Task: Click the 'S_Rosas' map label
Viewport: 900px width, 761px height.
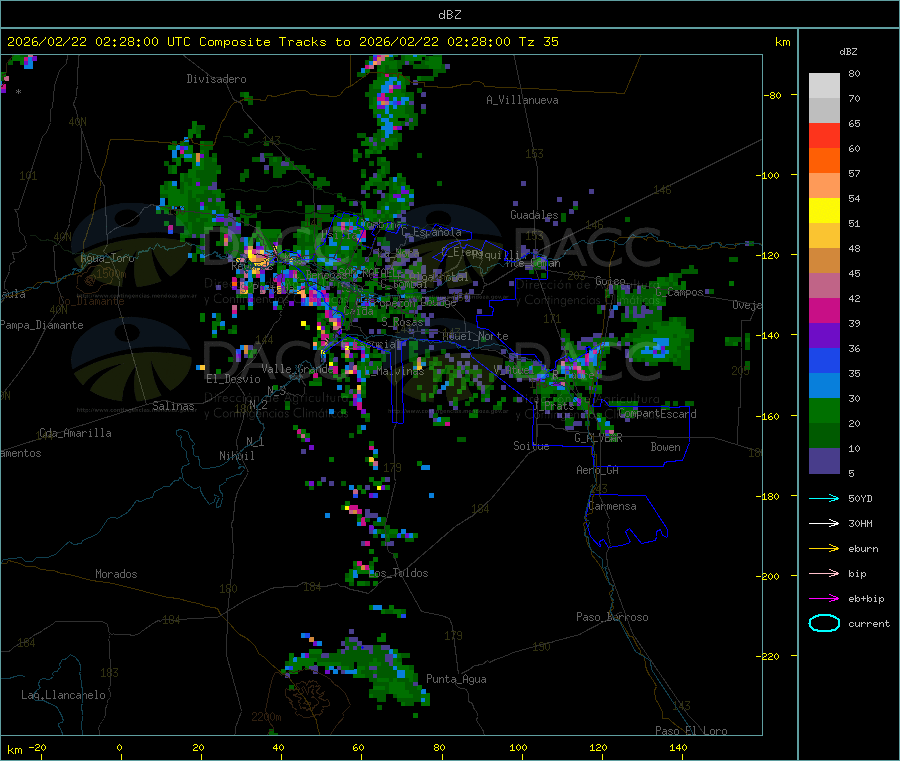Action: (402, 323)
